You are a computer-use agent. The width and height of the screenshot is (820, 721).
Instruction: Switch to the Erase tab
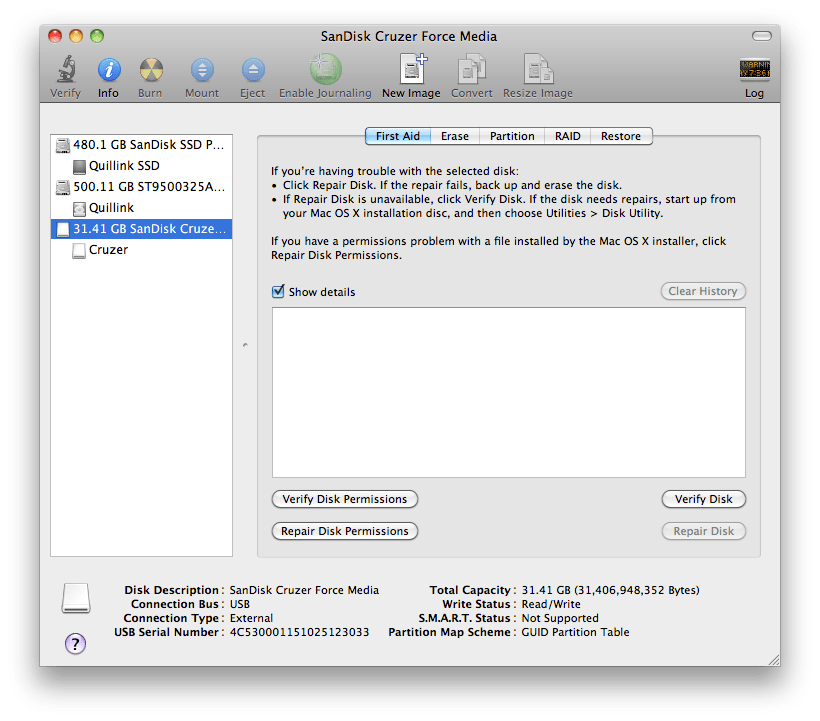[455, 136]
